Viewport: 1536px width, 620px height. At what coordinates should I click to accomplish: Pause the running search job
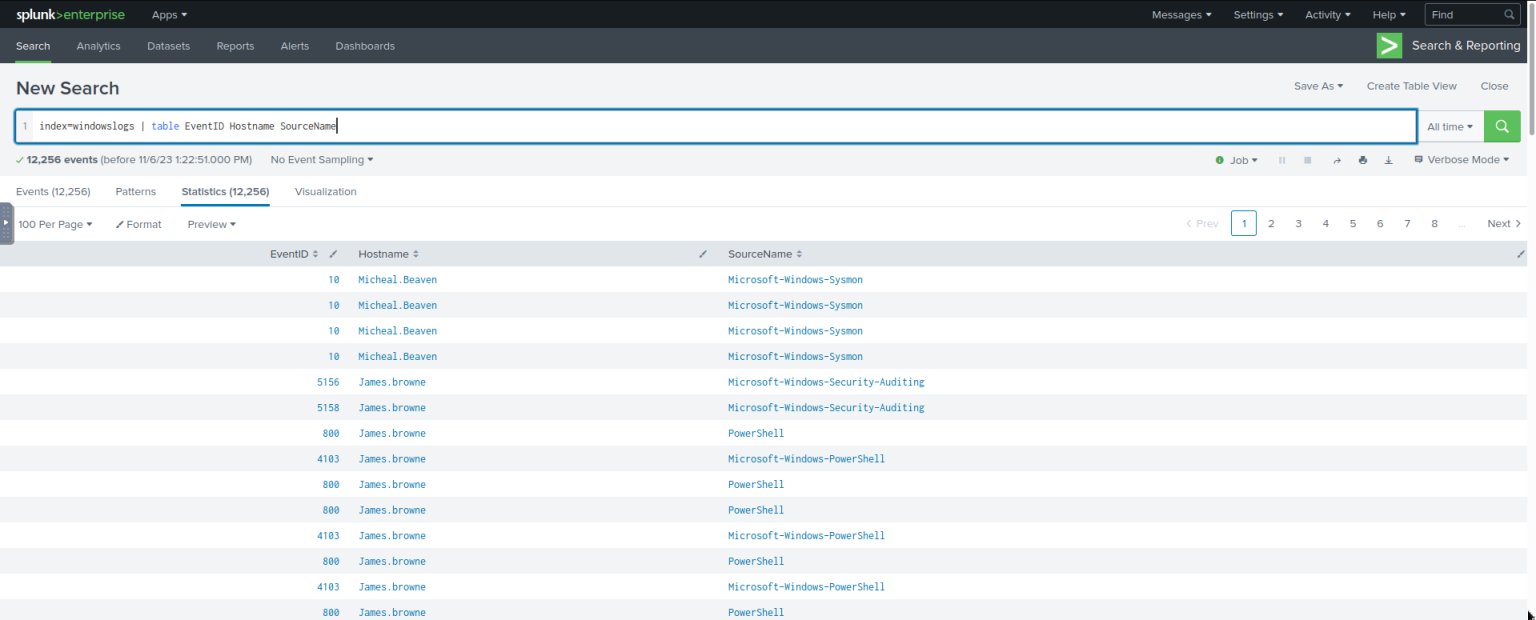1282,159
